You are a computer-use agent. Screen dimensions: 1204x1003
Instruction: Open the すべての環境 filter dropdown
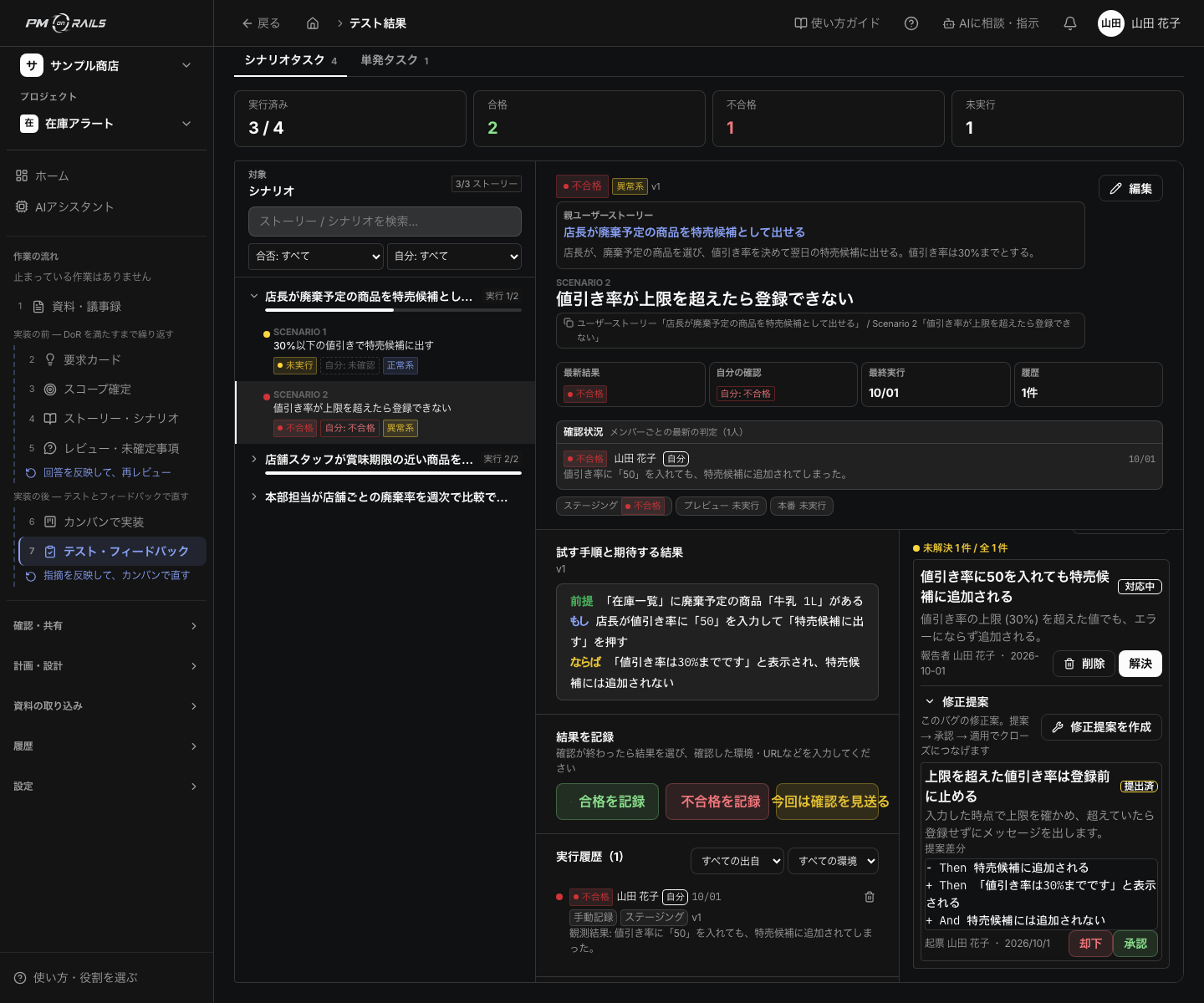(833, 861)
